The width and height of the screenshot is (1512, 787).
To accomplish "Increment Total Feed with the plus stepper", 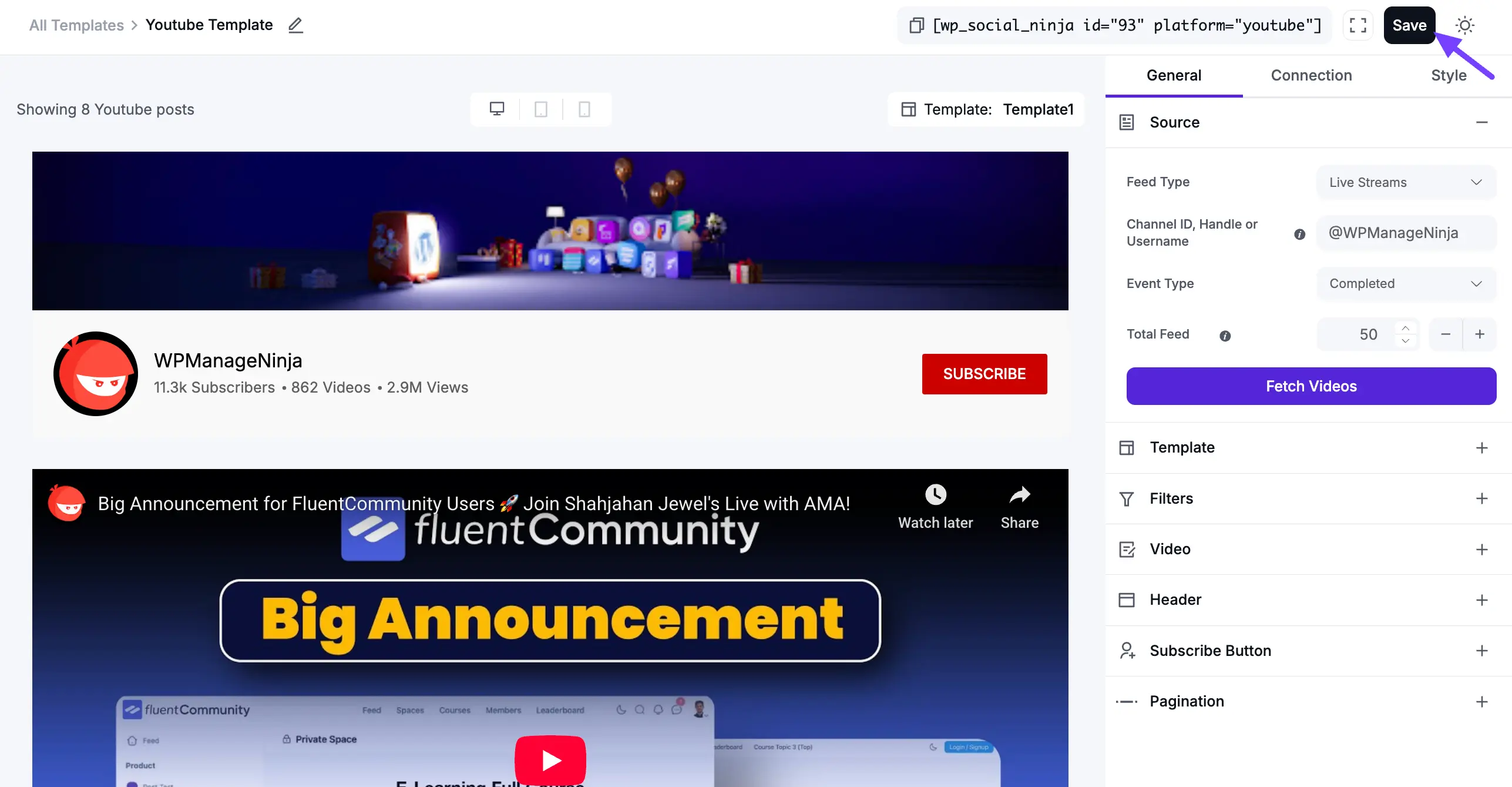I will (x=1480, y=334).
